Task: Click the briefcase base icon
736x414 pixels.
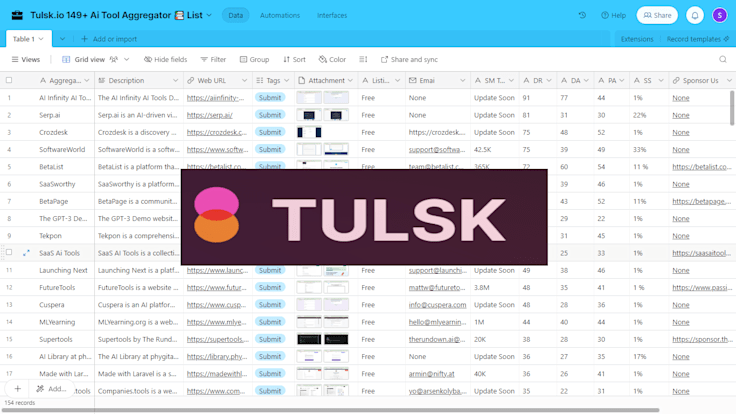Action: point(17,15)
